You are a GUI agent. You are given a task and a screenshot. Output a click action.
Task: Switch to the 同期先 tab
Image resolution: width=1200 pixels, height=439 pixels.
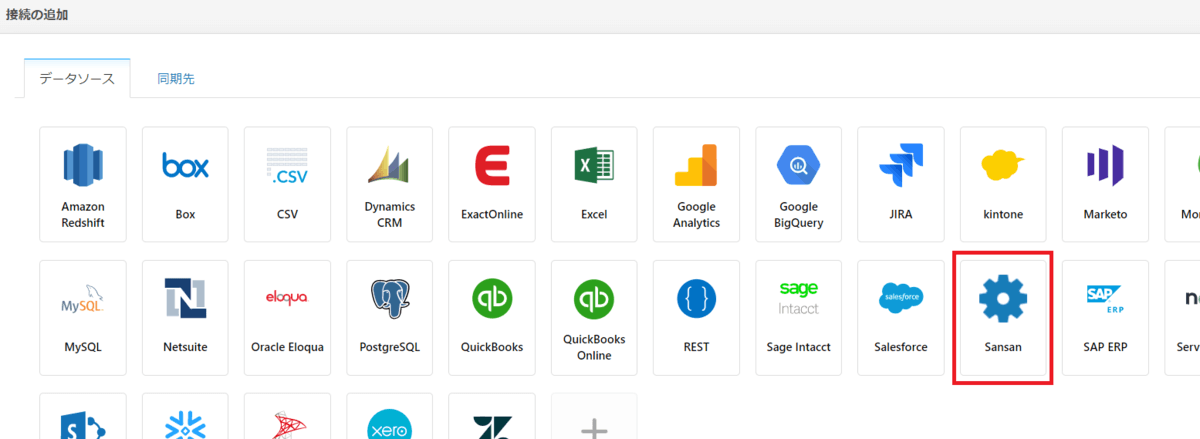176,78
